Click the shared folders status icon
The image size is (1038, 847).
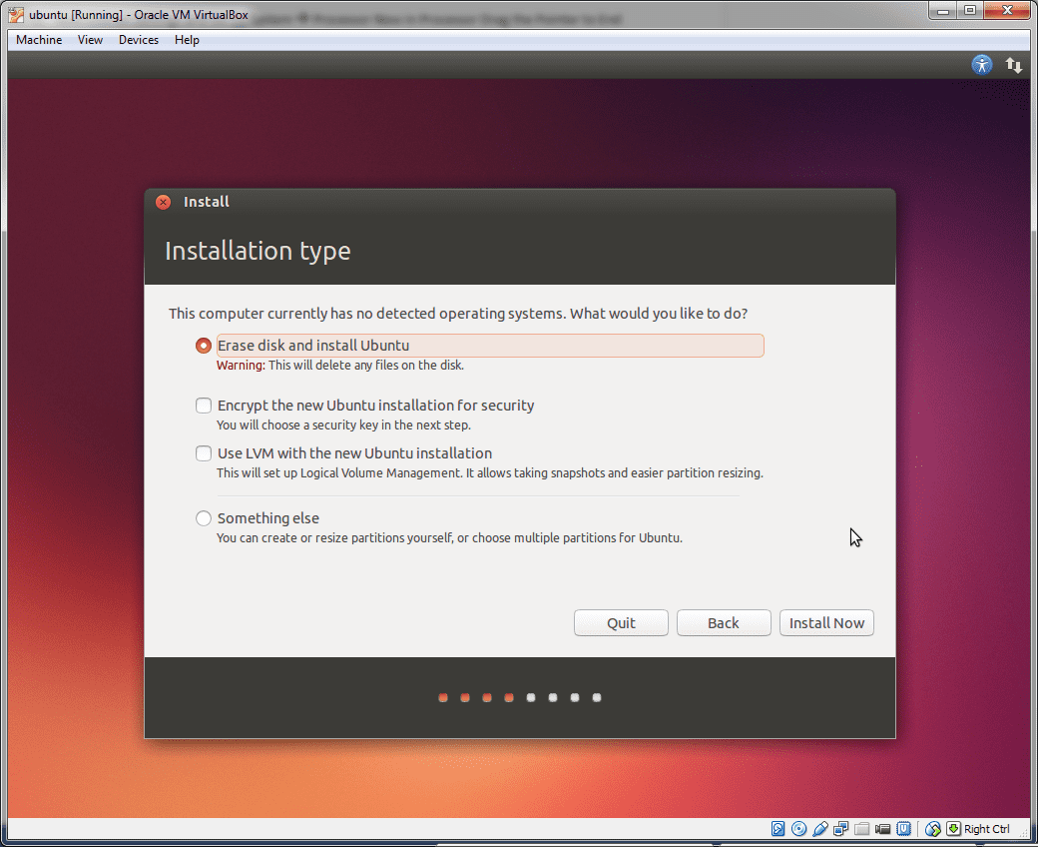tap(861, 828)
